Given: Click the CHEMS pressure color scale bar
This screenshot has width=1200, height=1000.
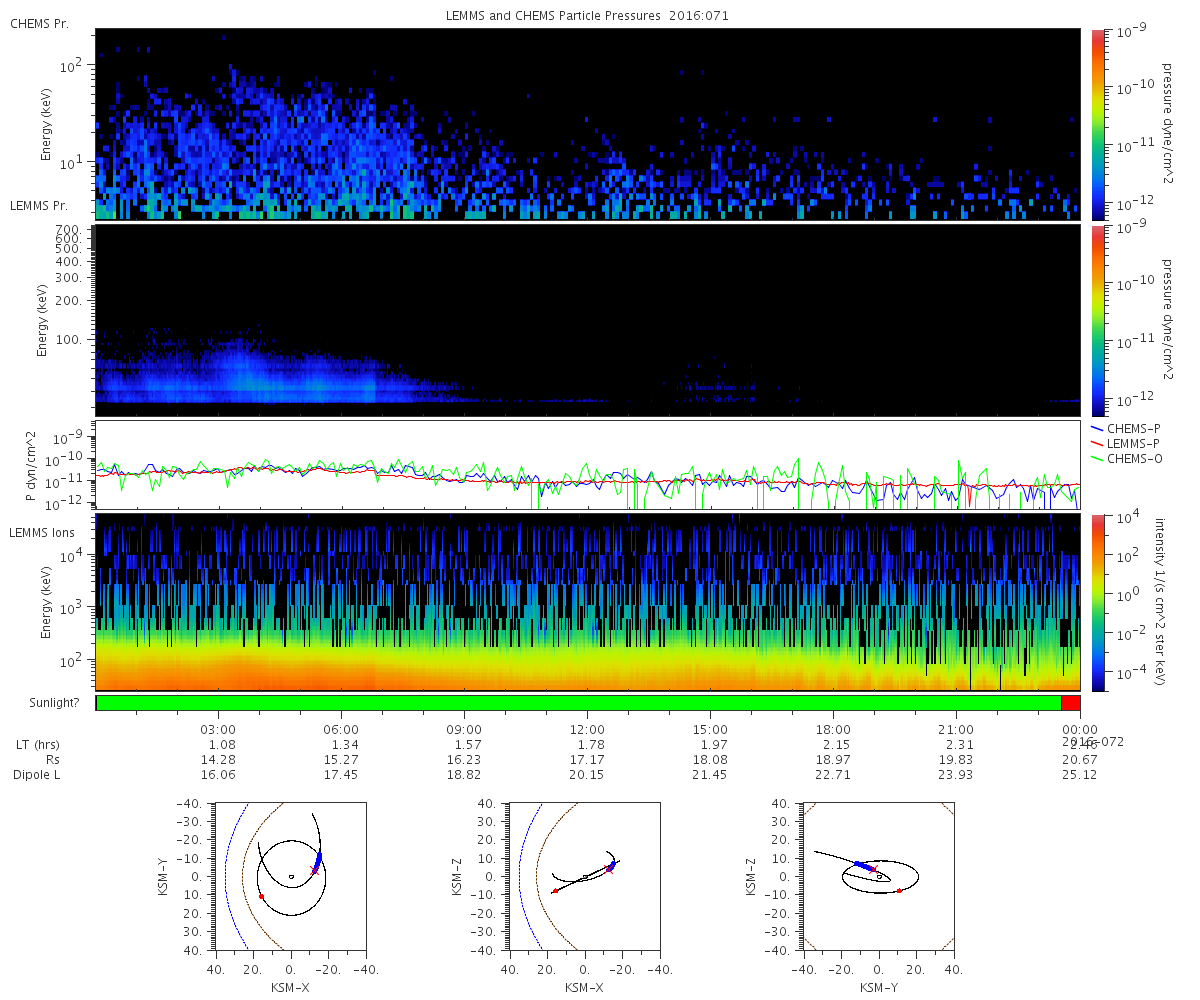Looking at the screenshot, I should click(1099, 123).
